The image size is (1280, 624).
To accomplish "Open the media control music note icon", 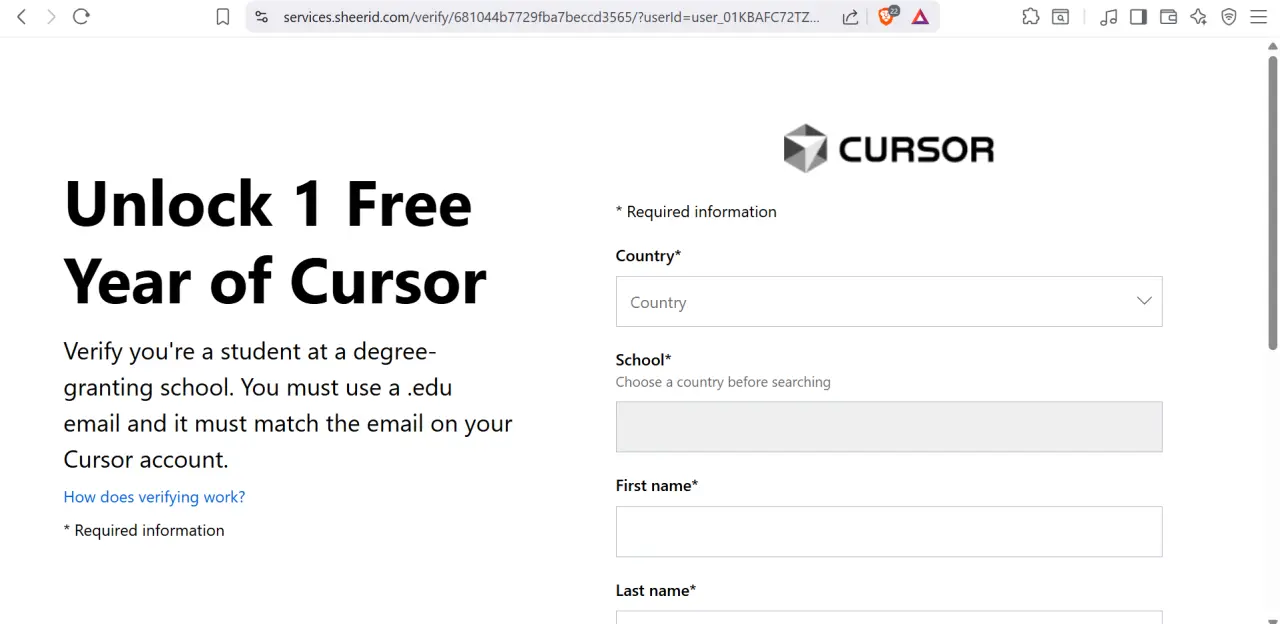I will pos(1108,17).
